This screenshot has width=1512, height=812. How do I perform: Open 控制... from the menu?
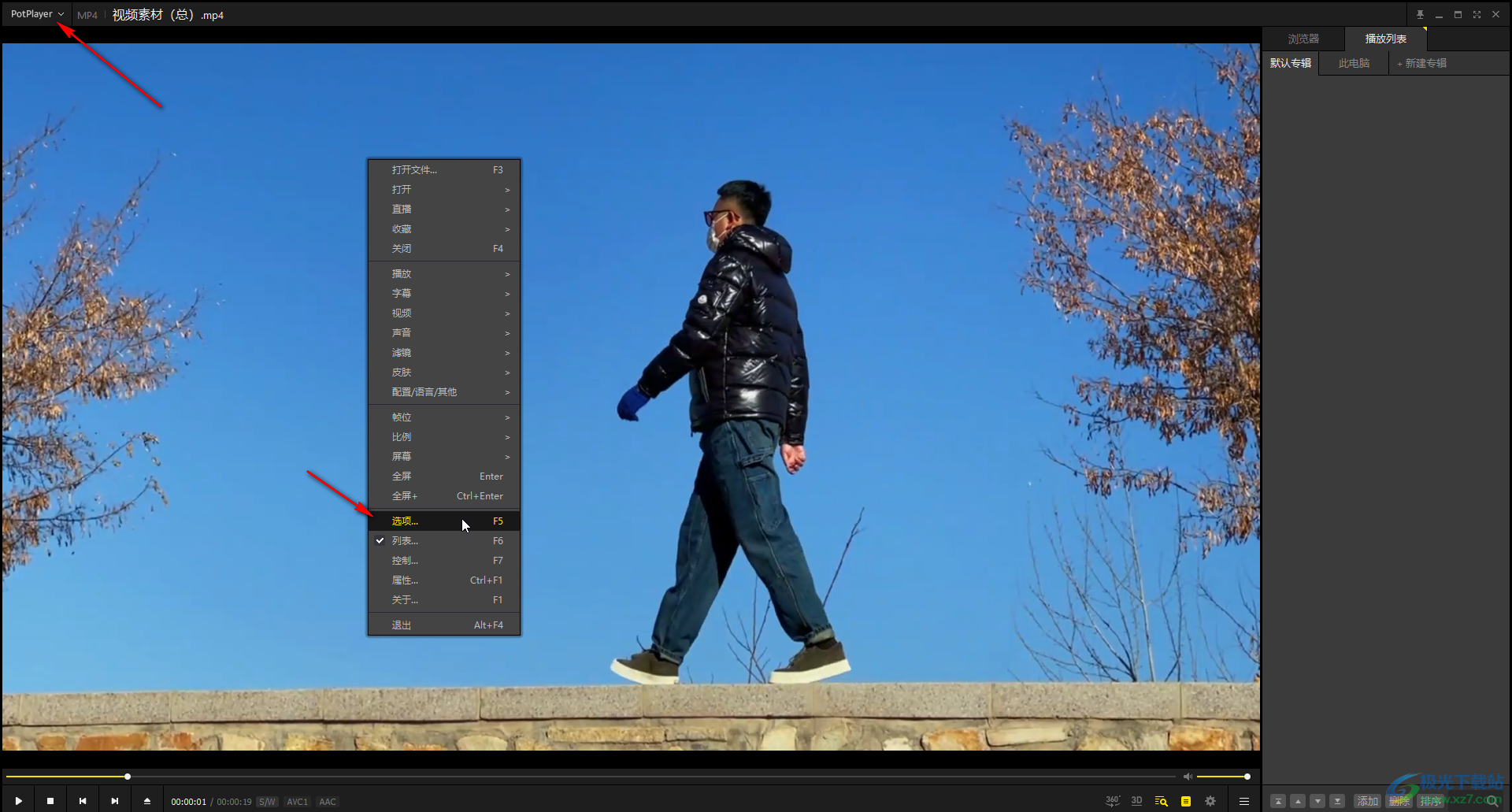(444, 561)
